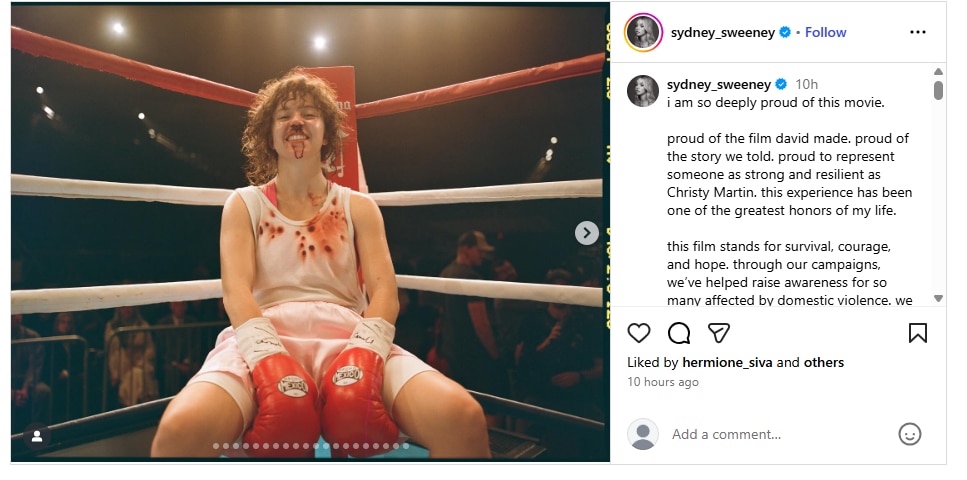Click the caption author avatar

coord(643,91)
